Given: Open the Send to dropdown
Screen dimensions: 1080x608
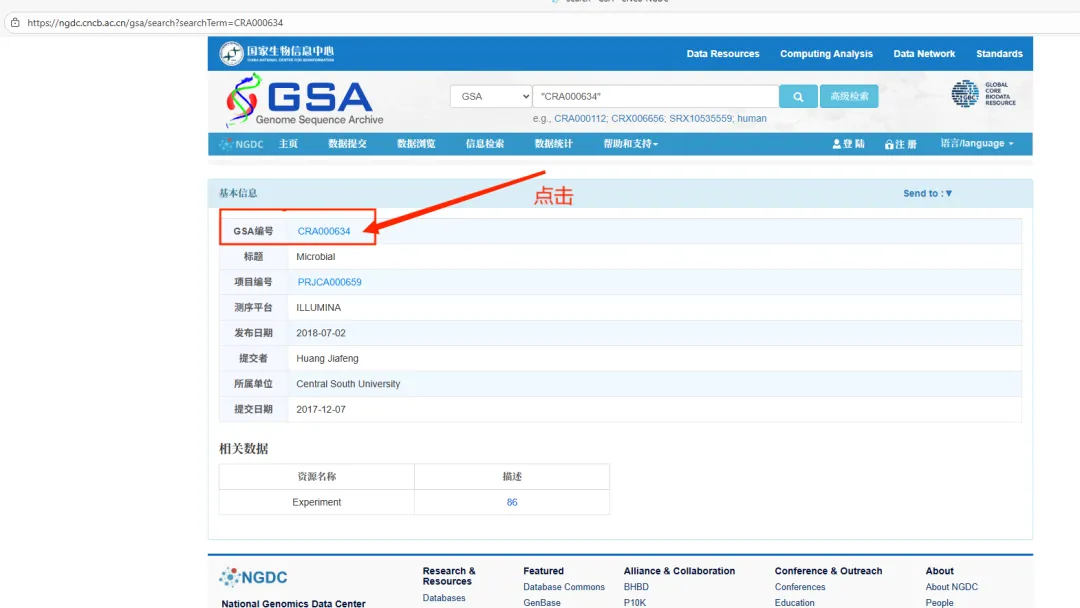Looking at the screenshot, I should [x=927, y=193].
